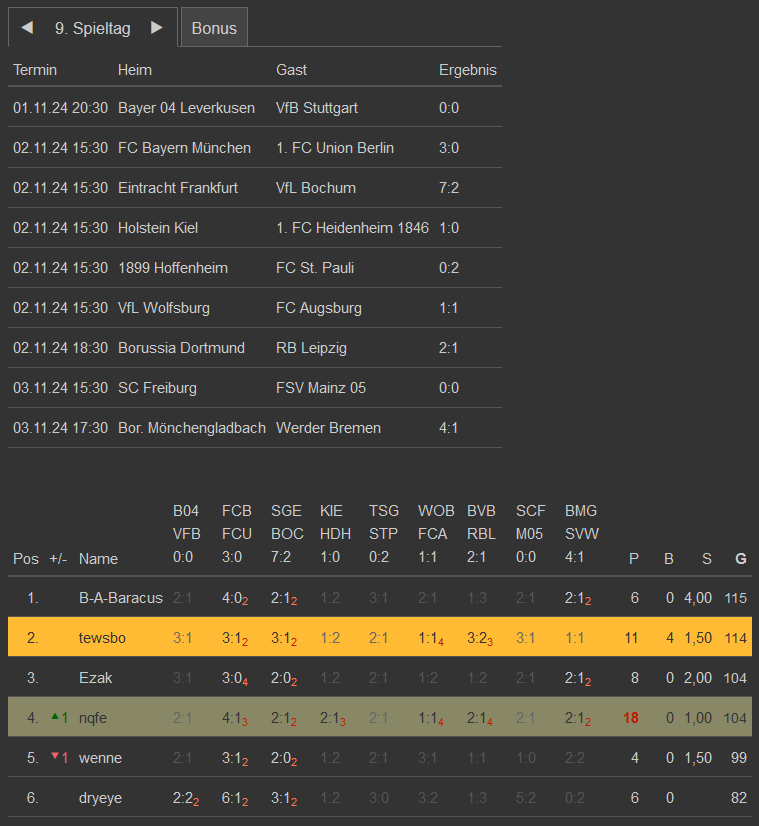Click player name Ezak
The width and height of the screenshot is (759, 826).
tap(96, 678)
